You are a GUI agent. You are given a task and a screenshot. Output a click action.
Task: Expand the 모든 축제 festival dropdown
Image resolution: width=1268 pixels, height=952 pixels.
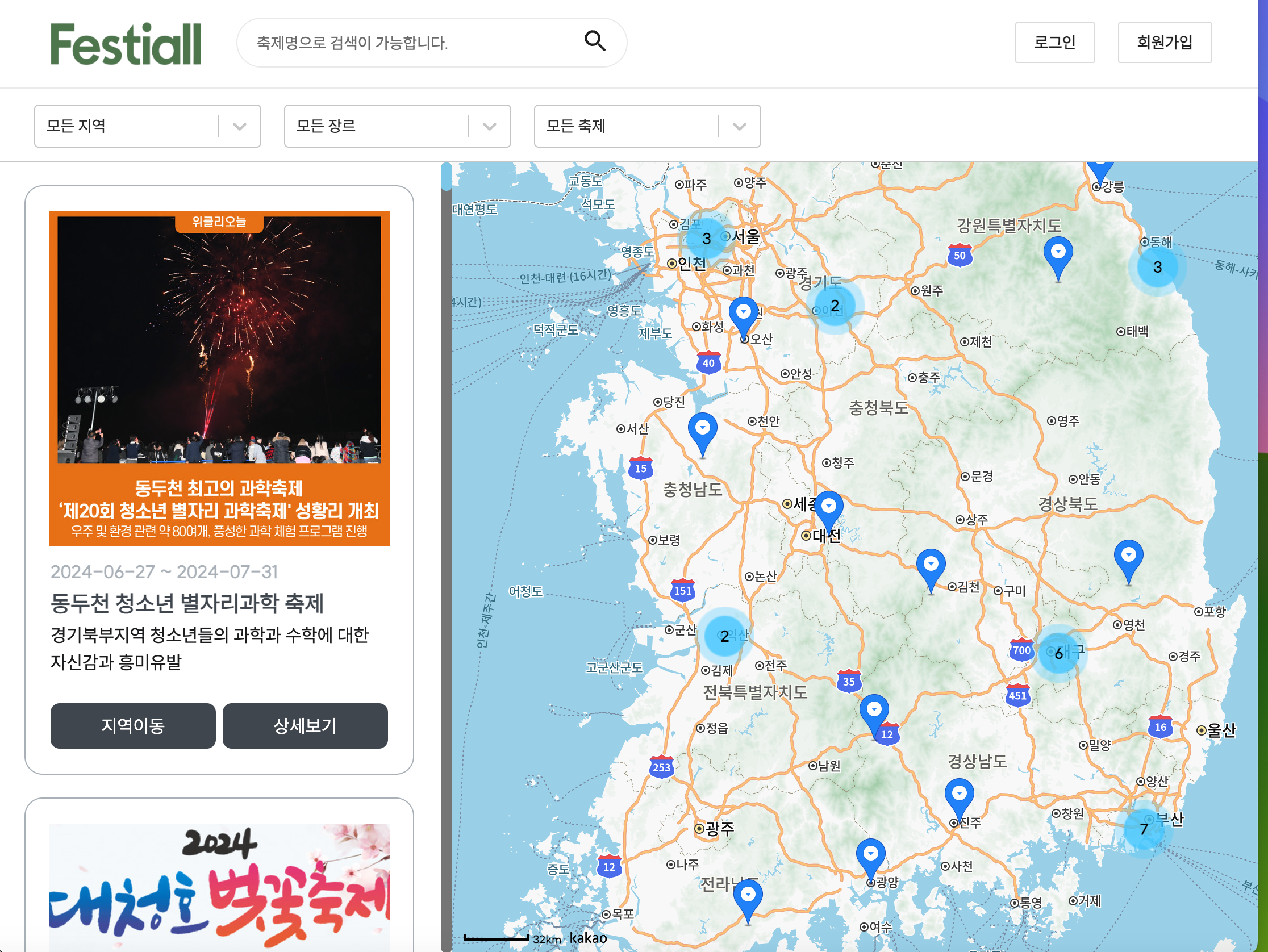(x=646, y=126)
